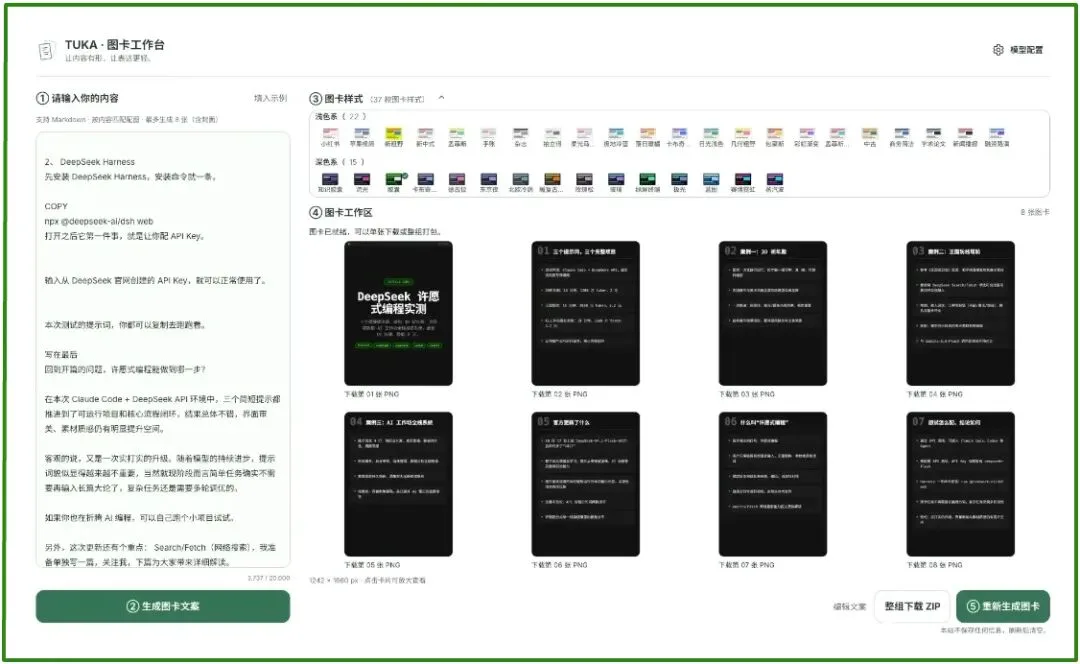This screenshot has width=1080, height=664.
Task: Select the 东京夜 dark style
Action: tap(488, 183)
